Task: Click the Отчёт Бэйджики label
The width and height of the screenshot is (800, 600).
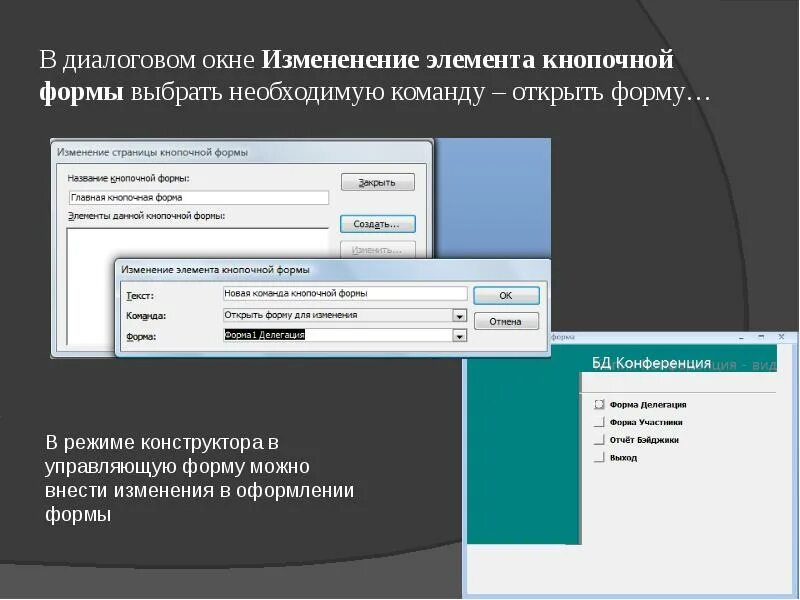Action: click(644, 440)
